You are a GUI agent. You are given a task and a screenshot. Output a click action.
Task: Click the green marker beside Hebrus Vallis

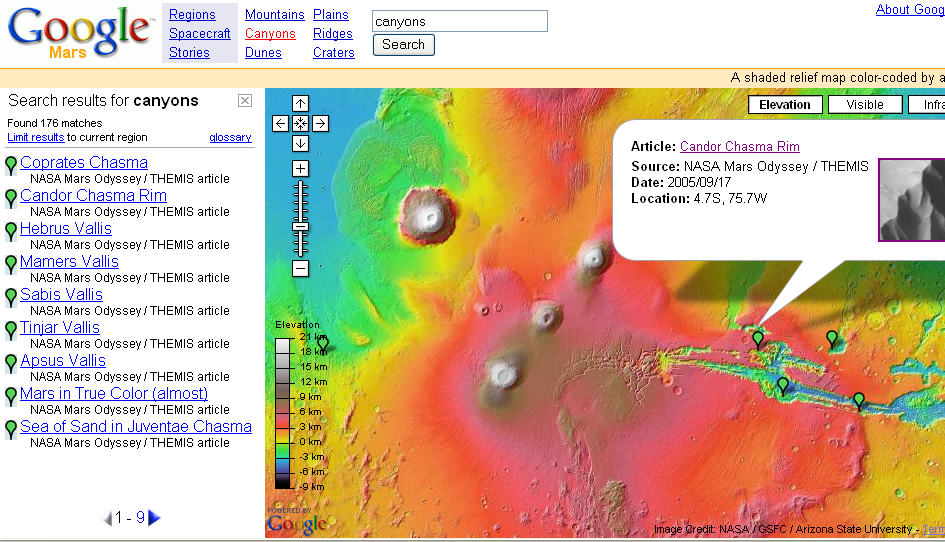[10, 232]
